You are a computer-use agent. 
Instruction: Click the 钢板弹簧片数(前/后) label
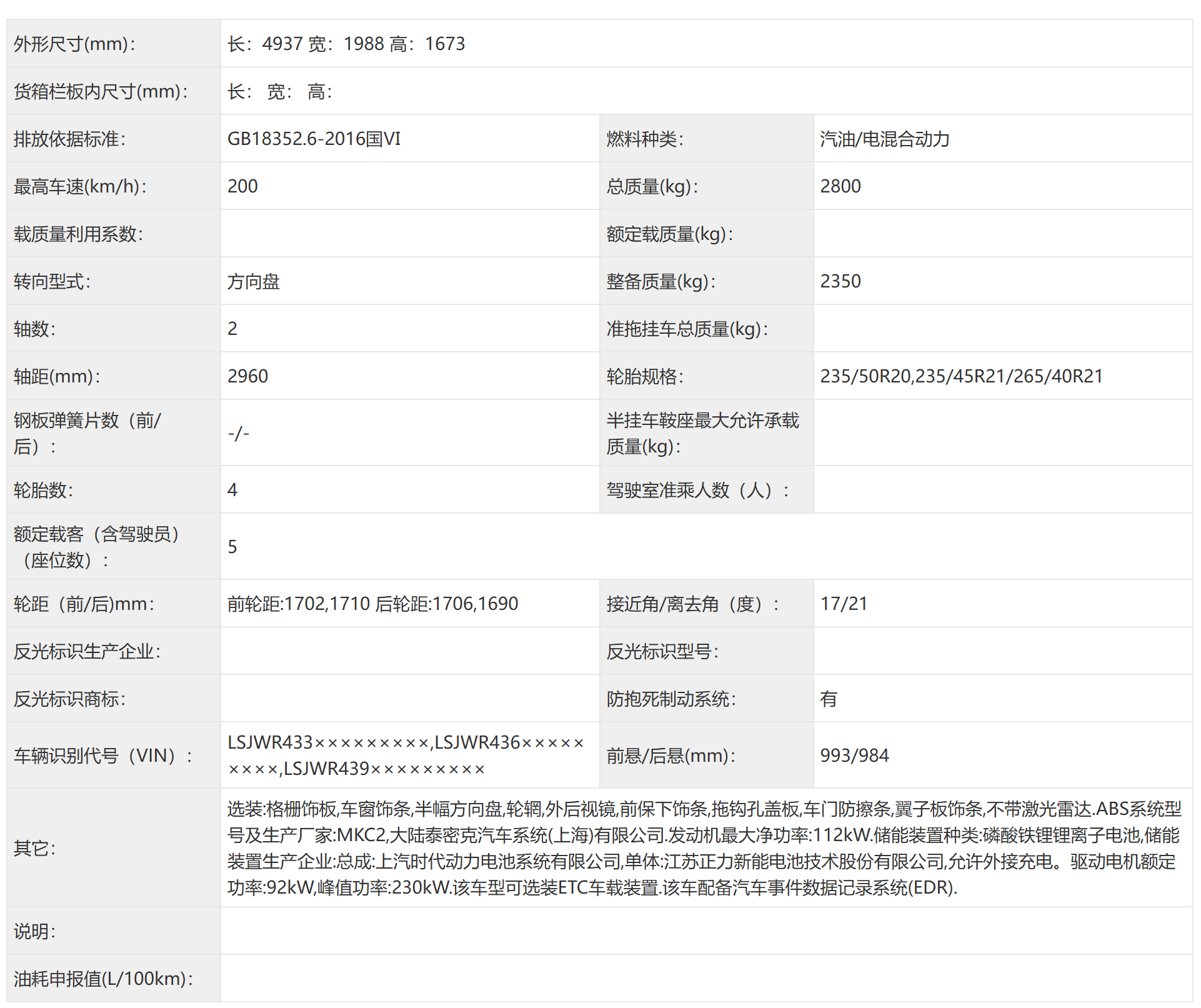[x=87, y=433]
